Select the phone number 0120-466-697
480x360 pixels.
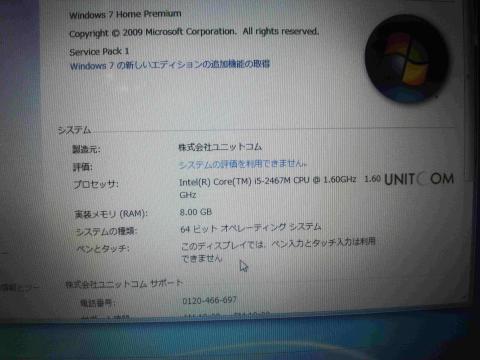209,300
